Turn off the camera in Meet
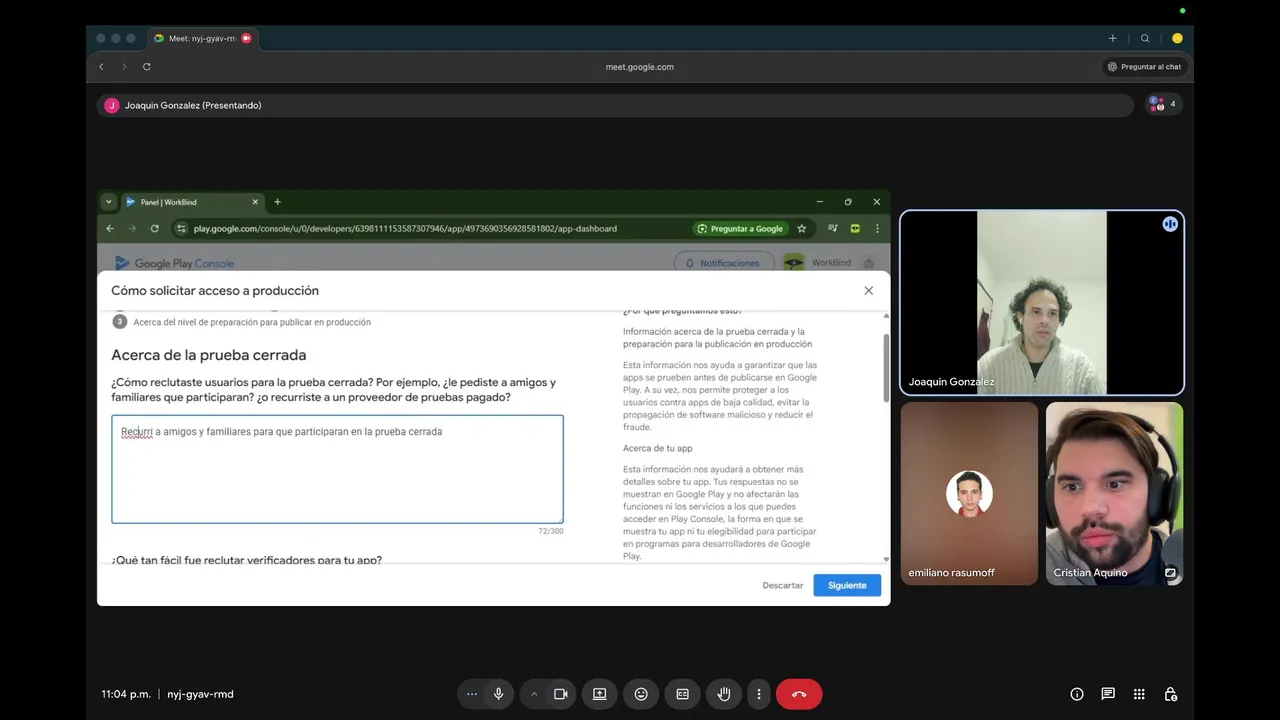 coord(561,694)
